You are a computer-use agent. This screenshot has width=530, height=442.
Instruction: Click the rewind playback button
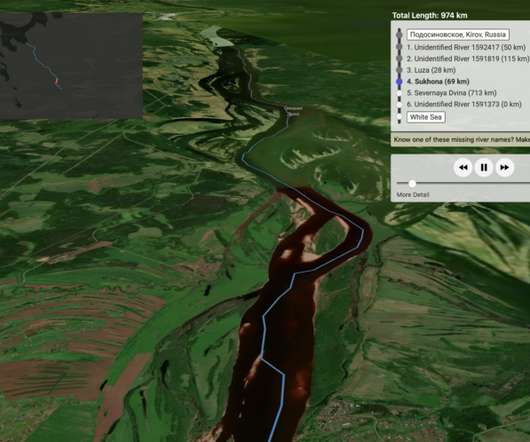point(463,167)
